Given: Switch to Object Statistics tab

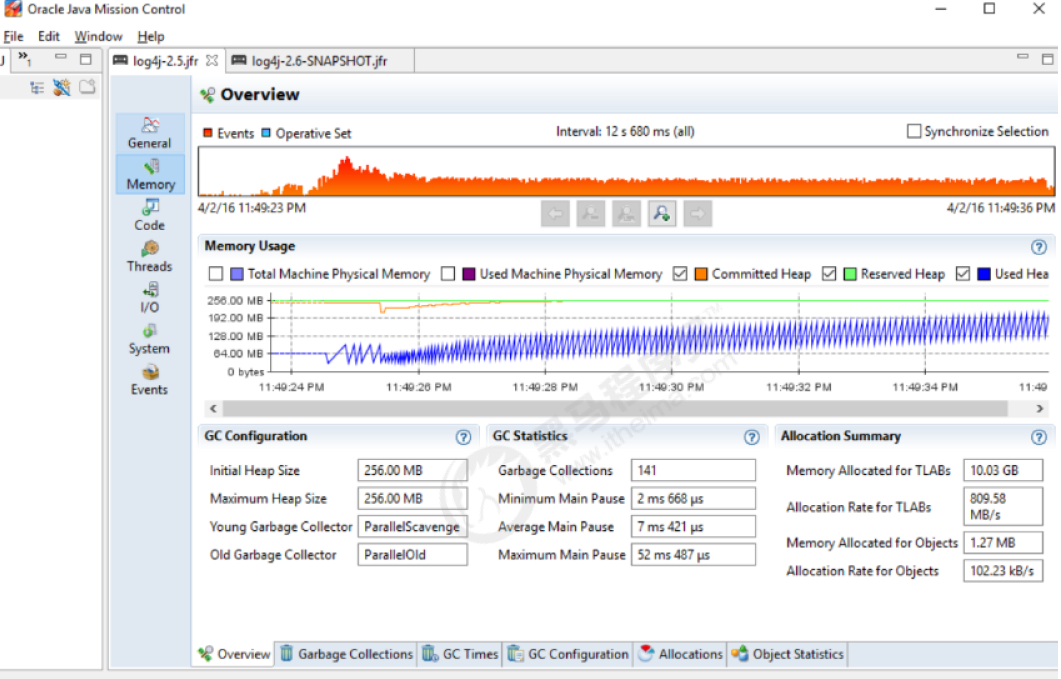Looking at the screenshot, I should coord(788,654).
